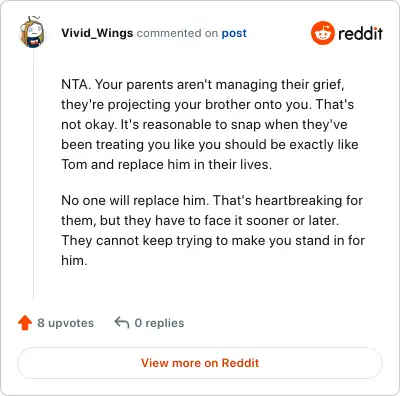Click the vertical thread line below avatar
Viewport: 400px width, 396px height.
(x=33, y=175)
